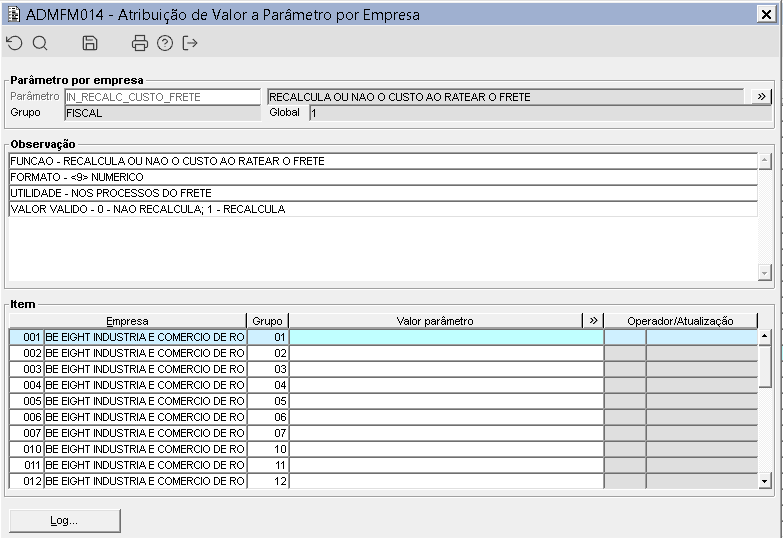Click up arrow of Item grid scrollbar
This screenshot has width=783, height=538.
click(765, 337)
